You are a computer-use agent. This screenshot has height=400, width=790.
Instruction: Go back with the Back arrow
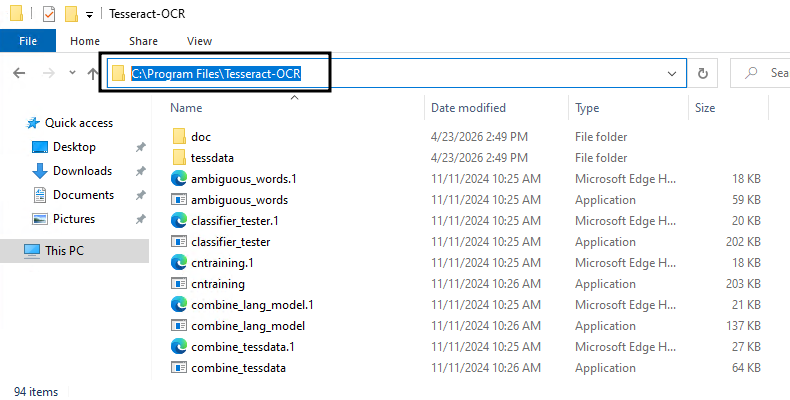(x=19, y=74)
